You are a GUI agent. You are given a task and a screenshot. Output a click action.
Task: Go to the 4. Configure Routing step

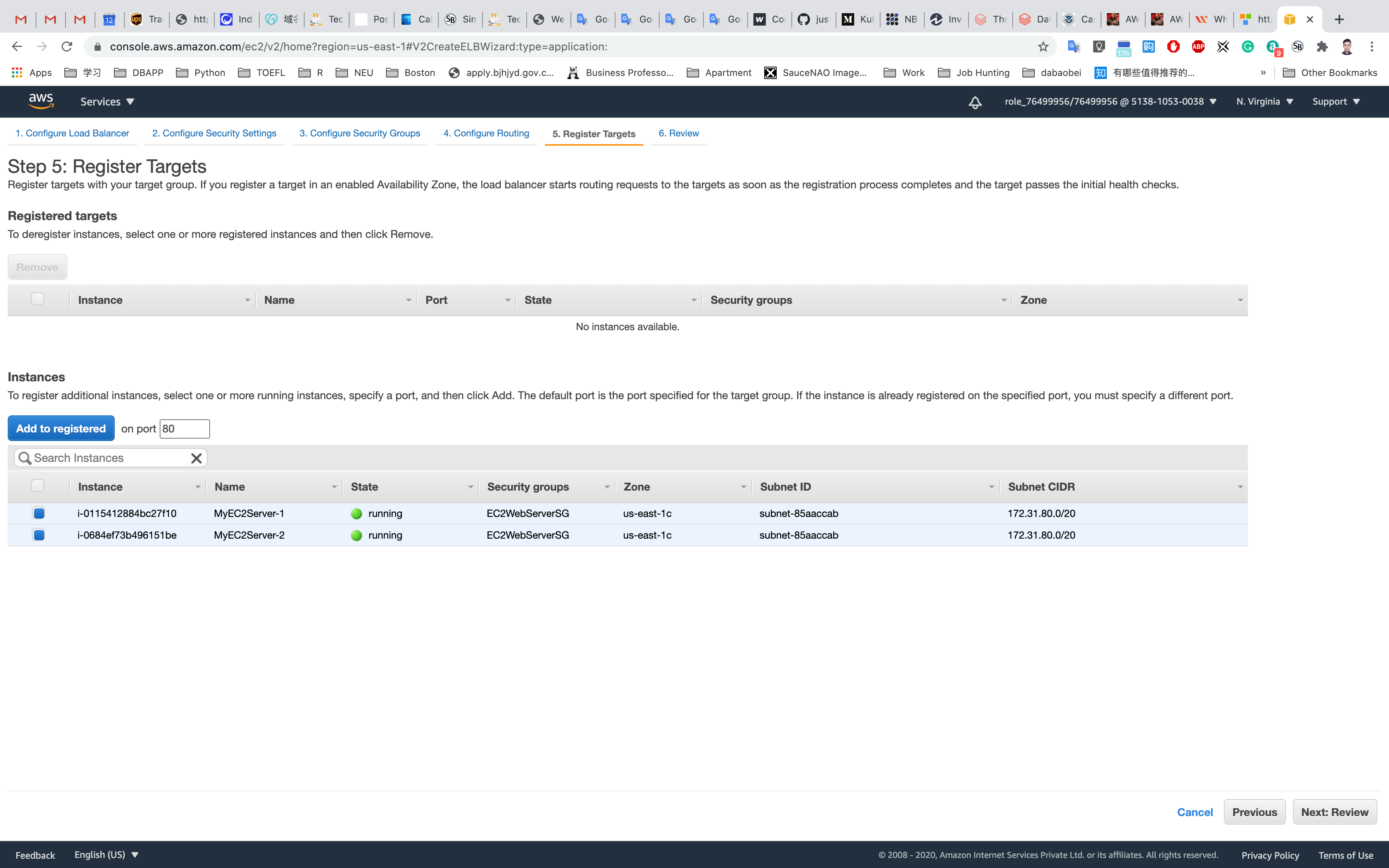point(486,133)
